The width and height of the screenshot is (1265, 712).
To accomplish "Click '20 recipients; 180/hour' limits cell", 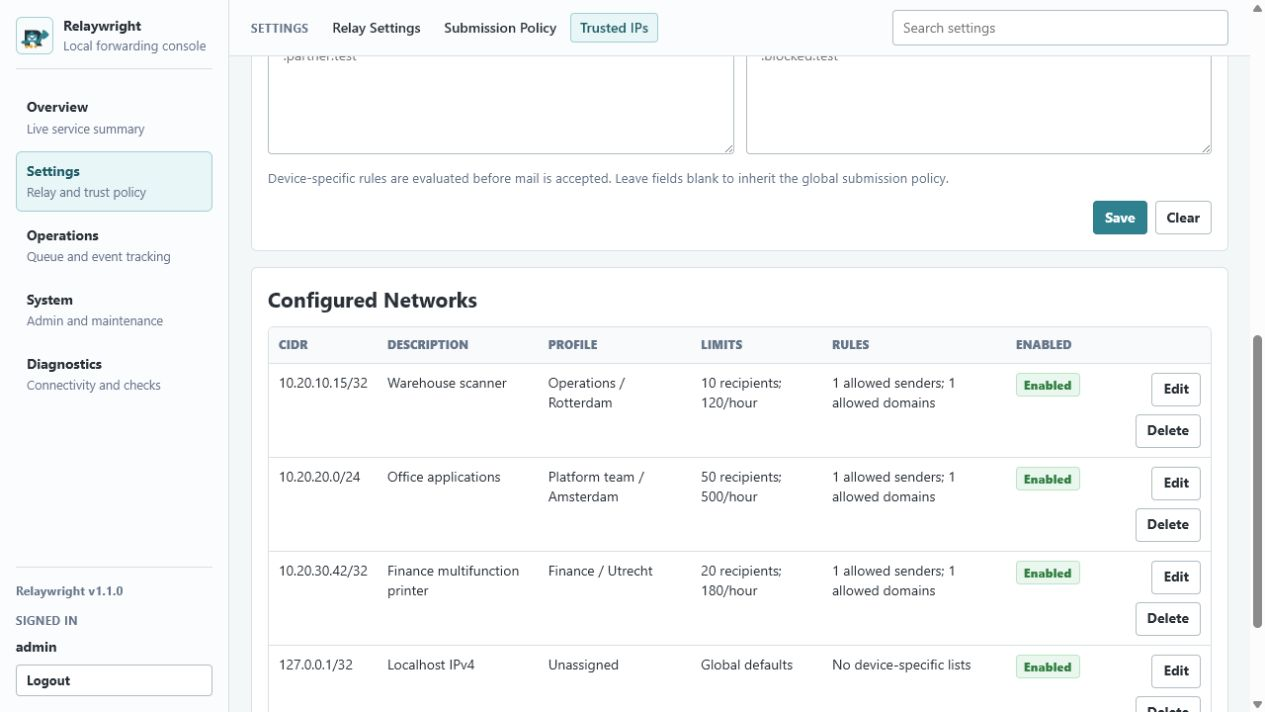I will pyautogui.click(x=741, y=581).
